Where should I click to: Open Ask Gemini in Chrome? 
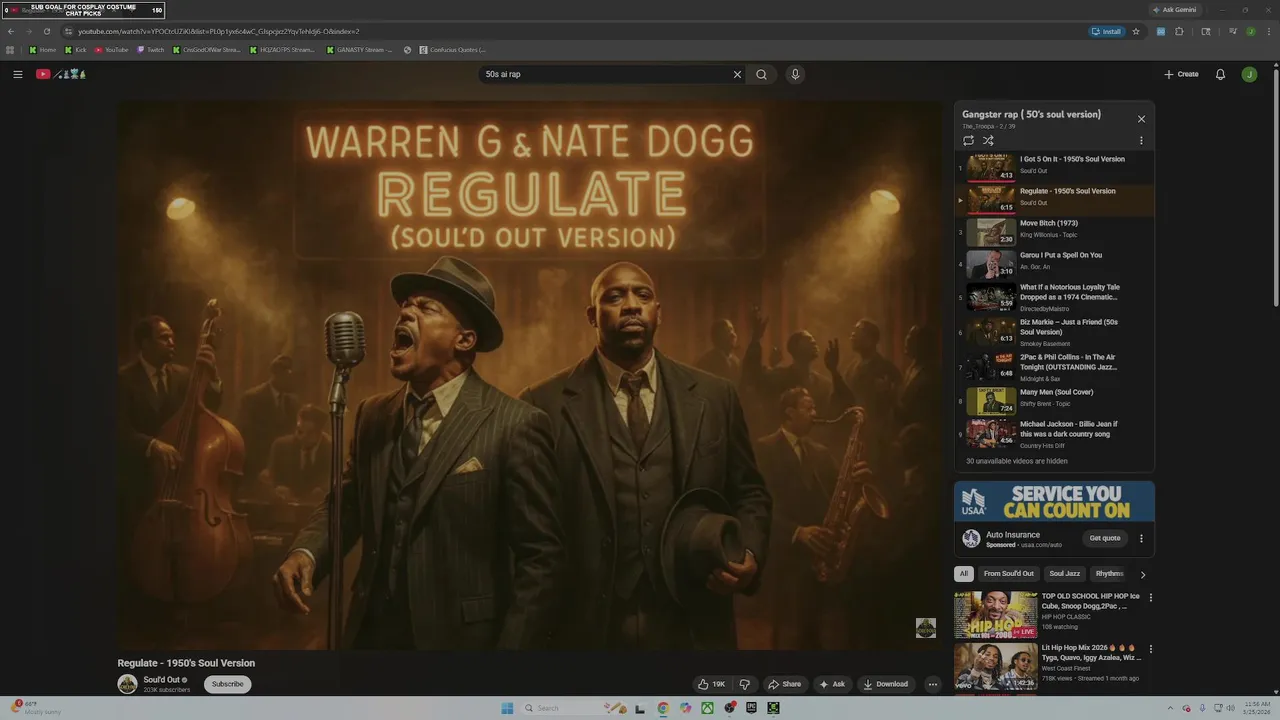(1174, 10)
